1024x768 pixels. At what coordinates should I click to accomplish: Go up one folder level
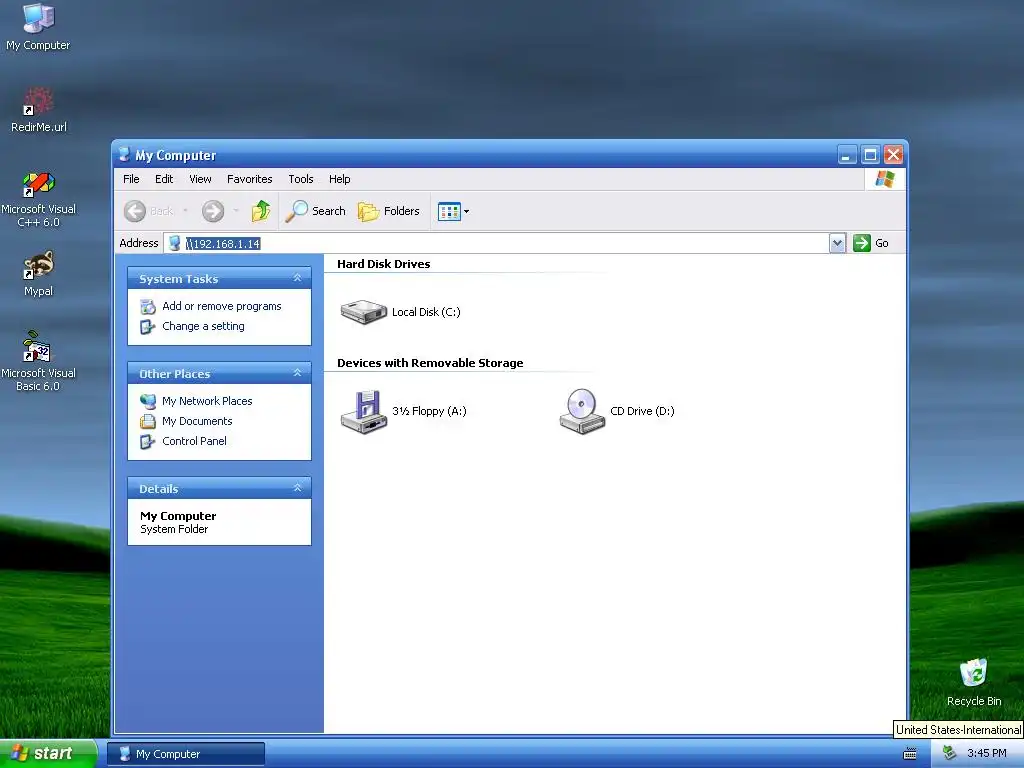point(261,211)
